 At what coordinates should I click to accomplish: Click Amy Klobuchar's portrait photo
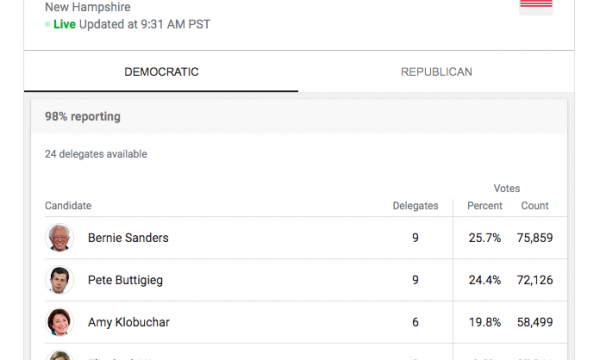coord(59,322)
